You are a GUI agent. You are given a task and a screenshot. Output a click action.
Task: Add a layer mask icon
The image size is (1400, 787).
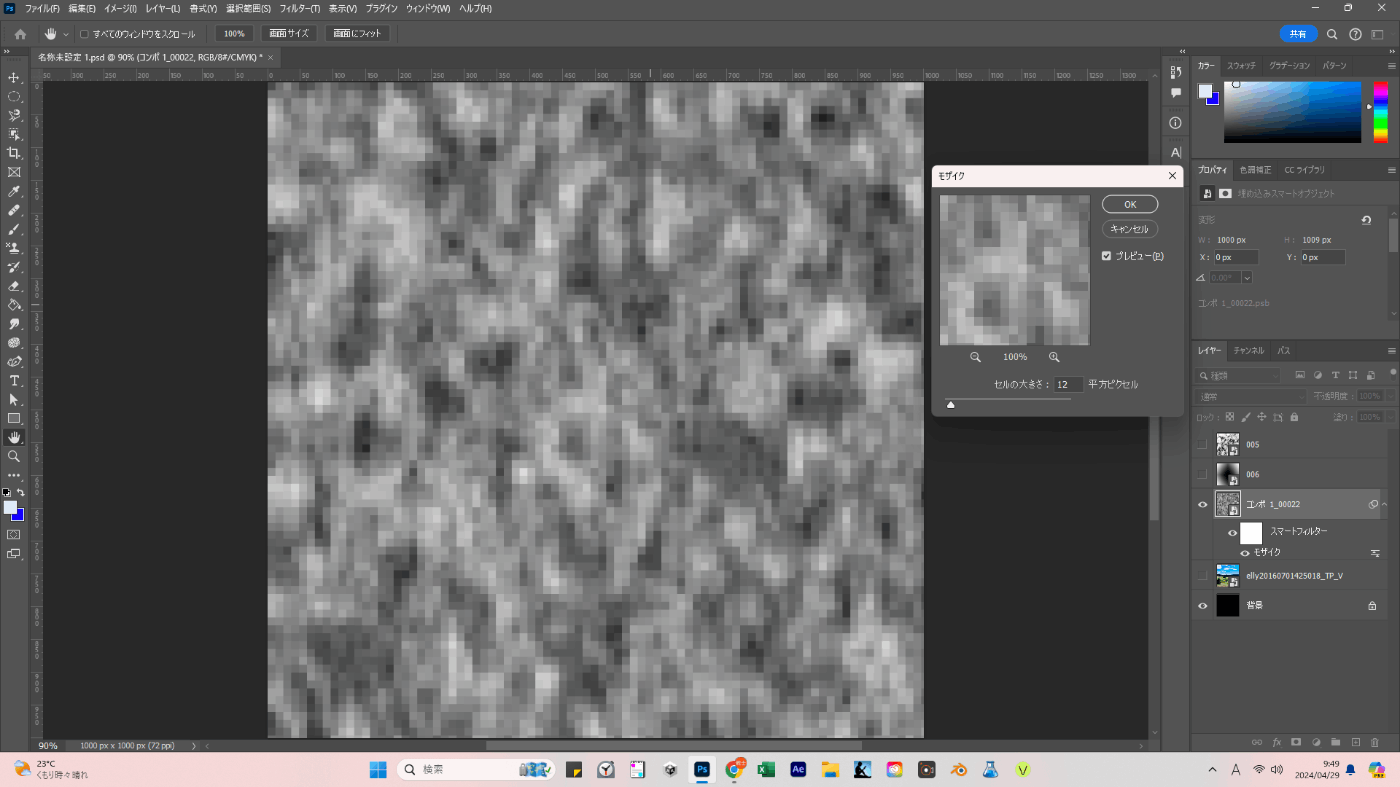[1296, 742]
